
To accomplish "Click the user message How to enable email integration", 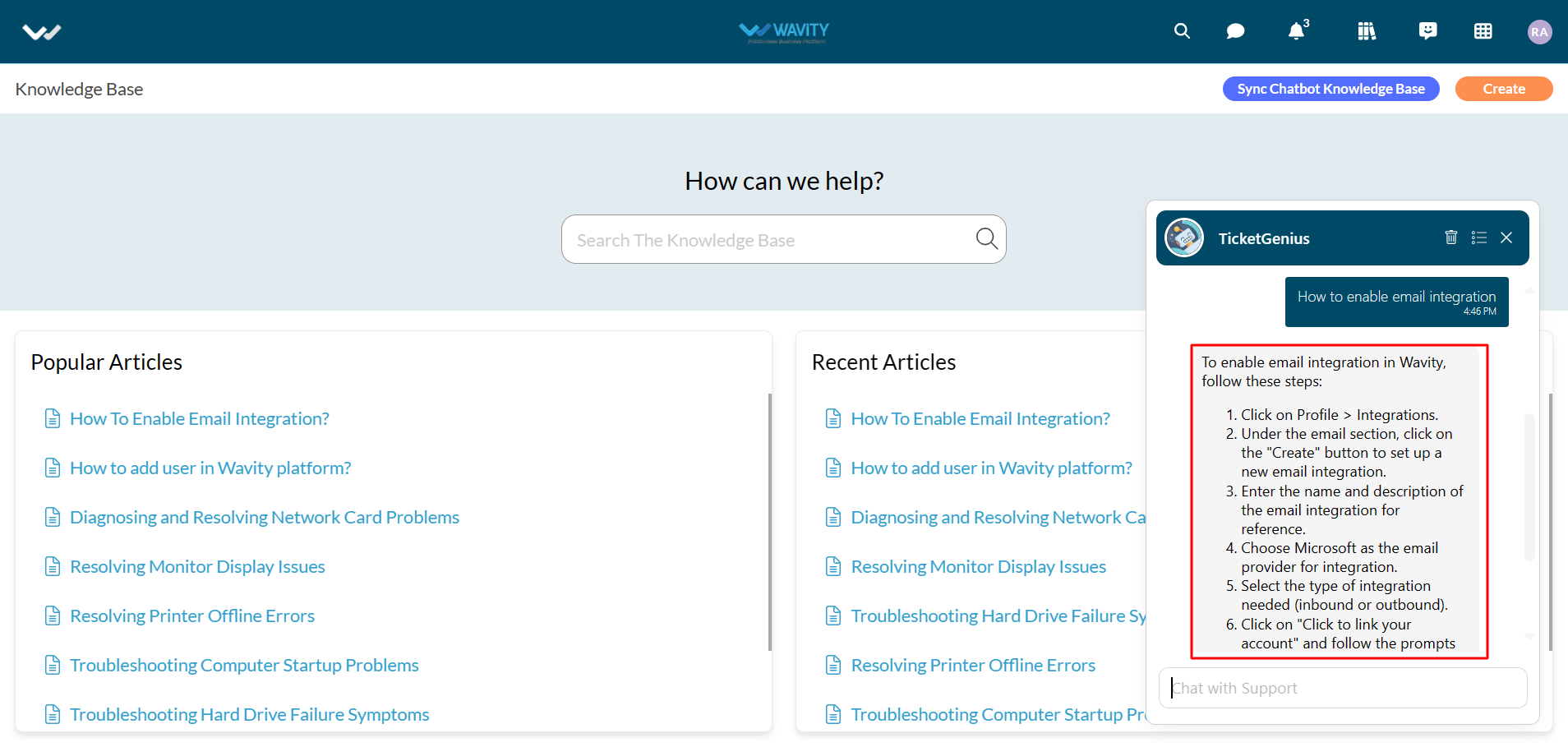I will 1396,302.
